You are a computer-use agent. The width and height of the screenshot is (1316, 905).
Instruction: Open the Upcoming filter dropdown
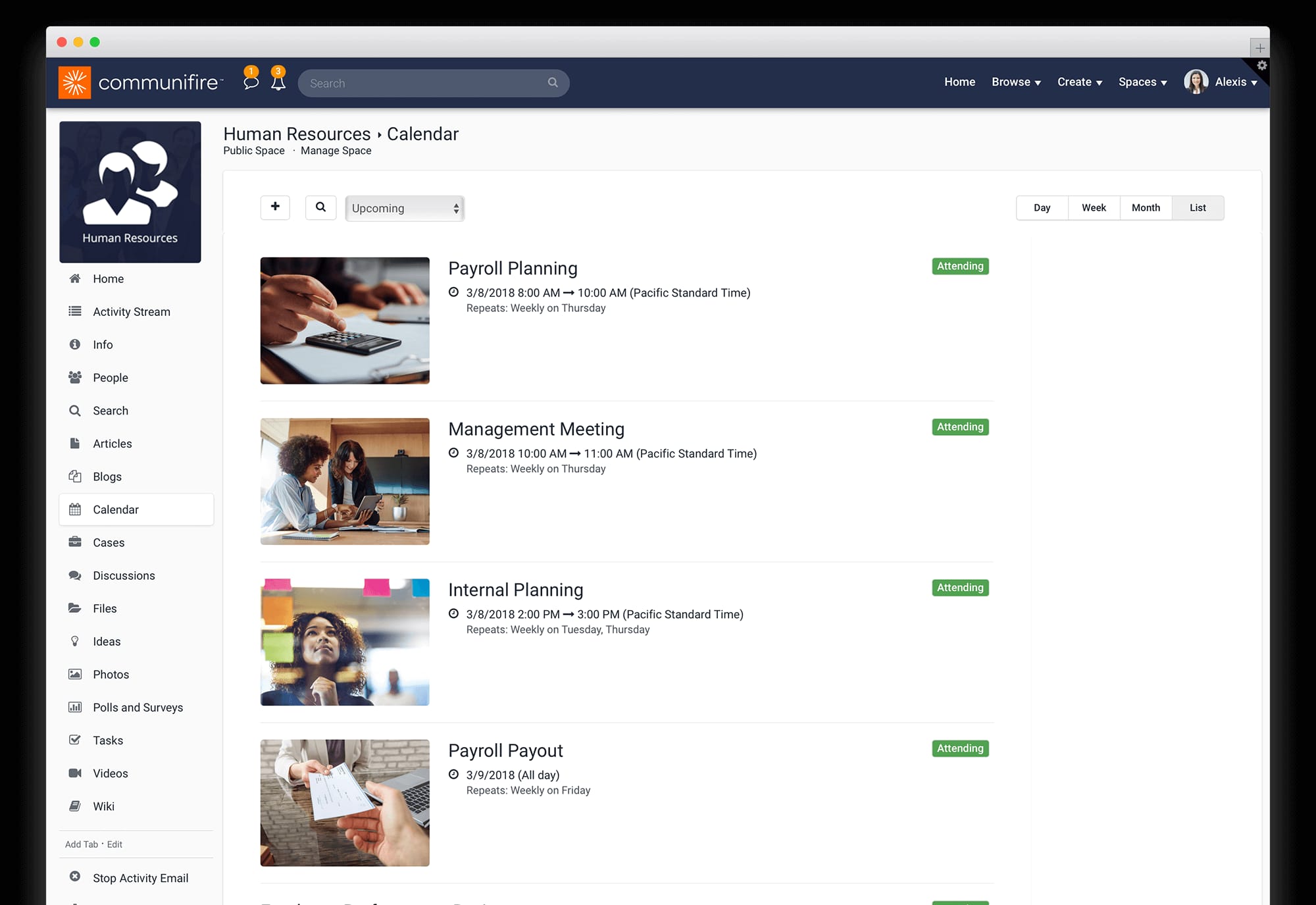[405, 208]
